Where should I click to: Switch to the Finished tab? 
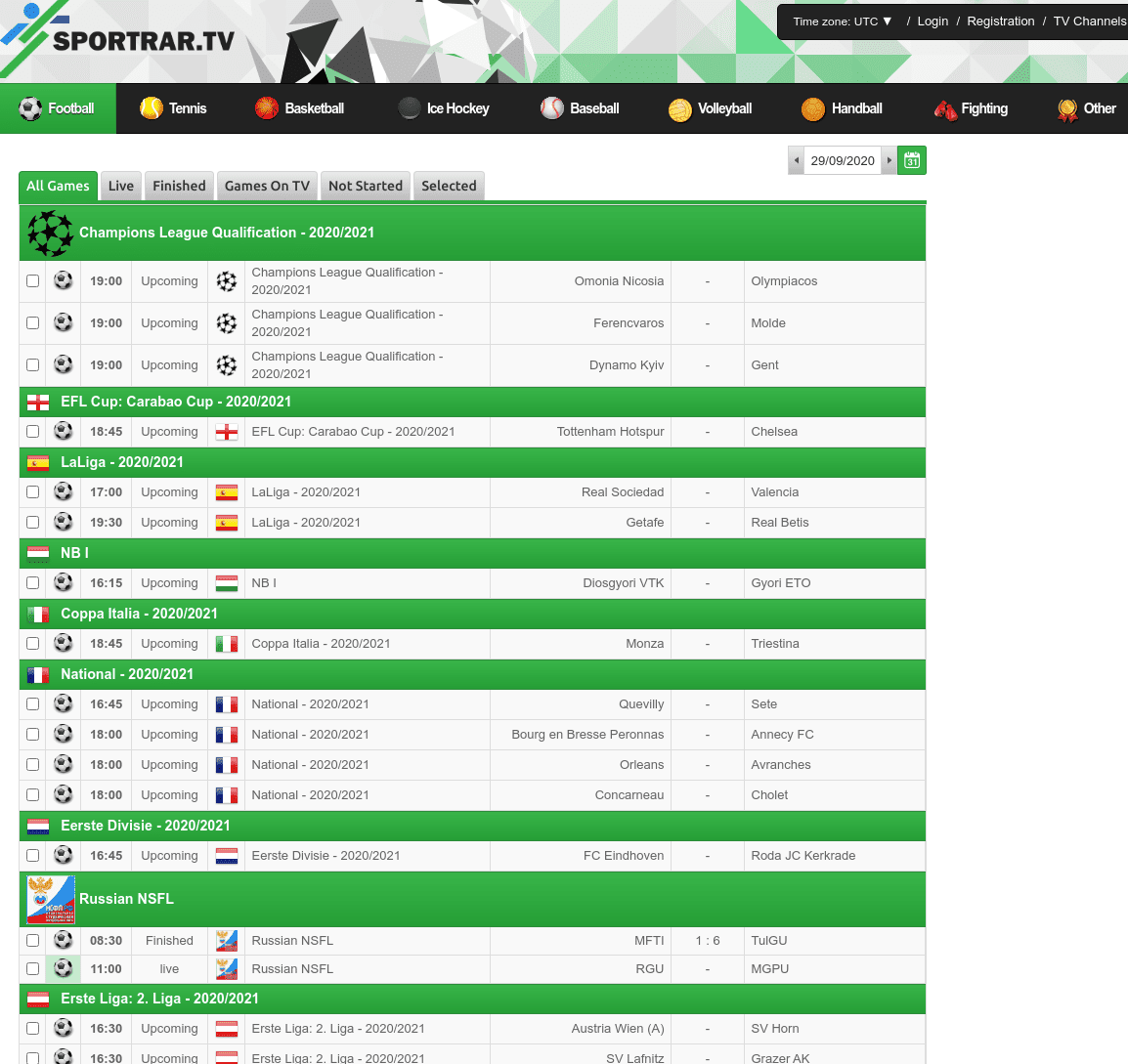[x=179, y=186]
